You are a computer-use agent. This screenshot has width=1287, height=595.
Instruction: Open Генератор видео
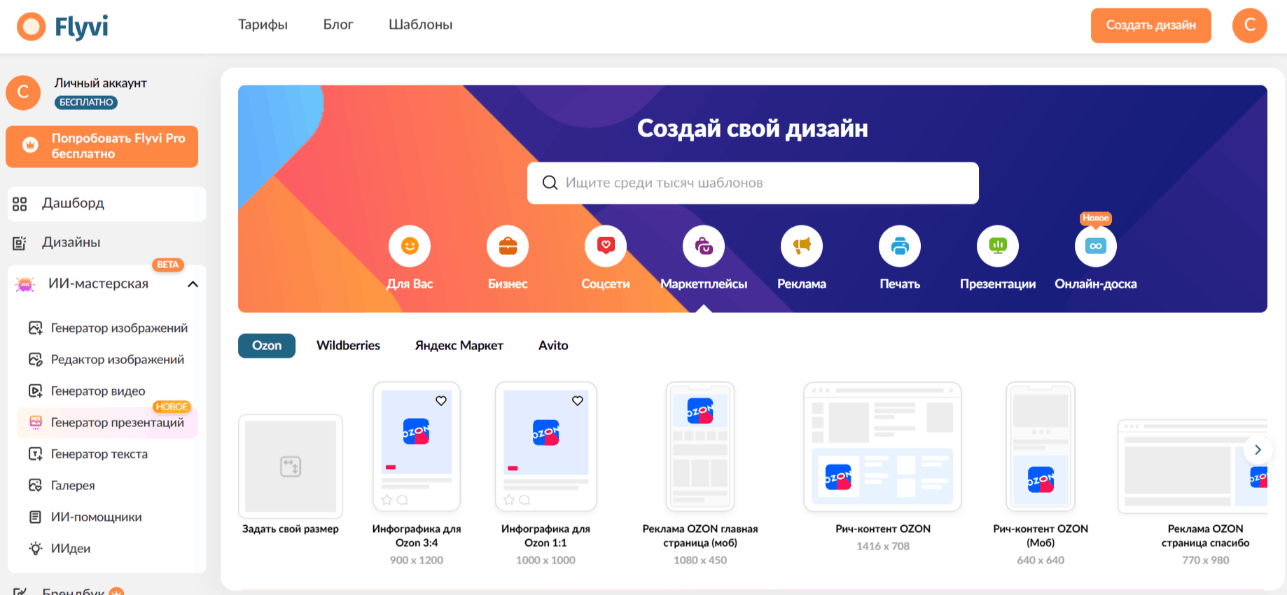point(98,391)
